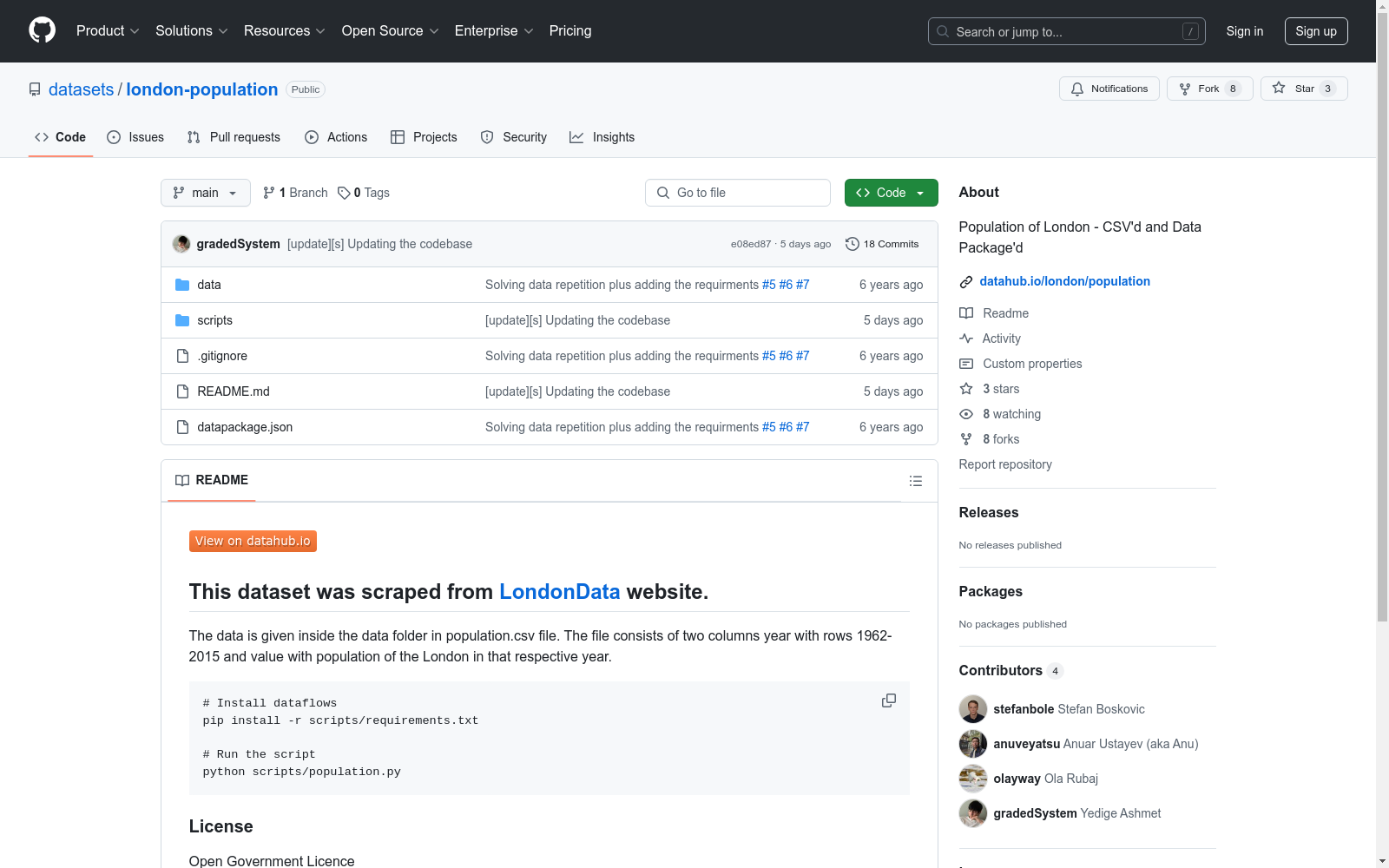Click the scripts folder icon

coord(182,320)
